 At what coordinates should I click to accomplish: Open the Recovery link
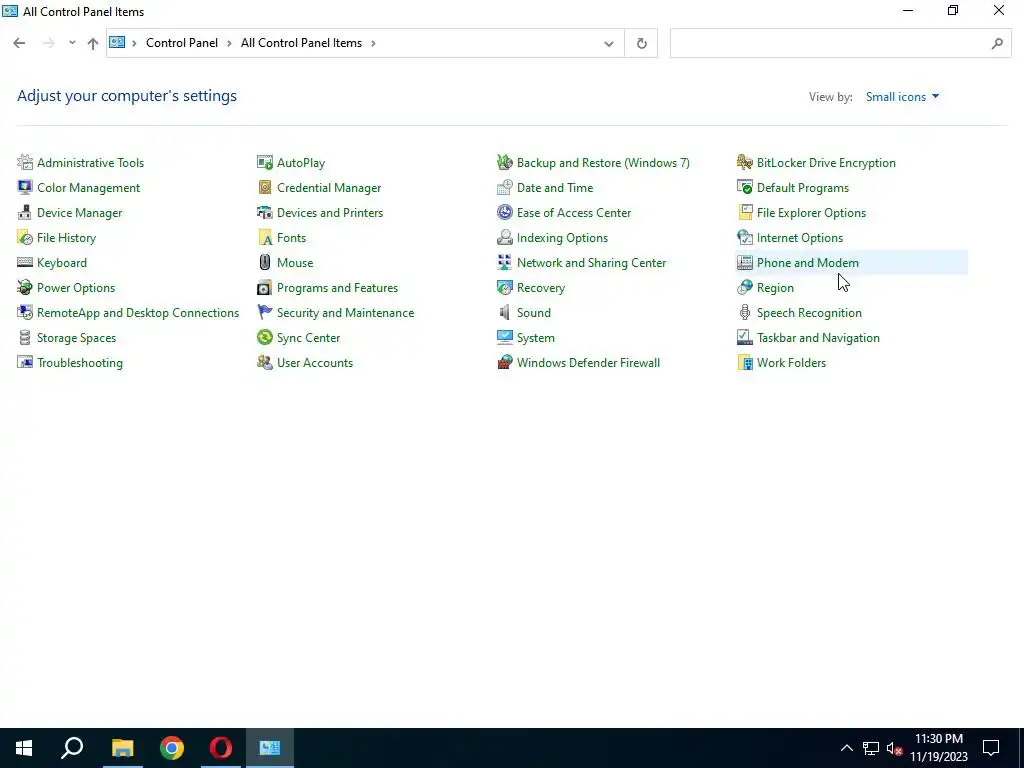(541, 288)
